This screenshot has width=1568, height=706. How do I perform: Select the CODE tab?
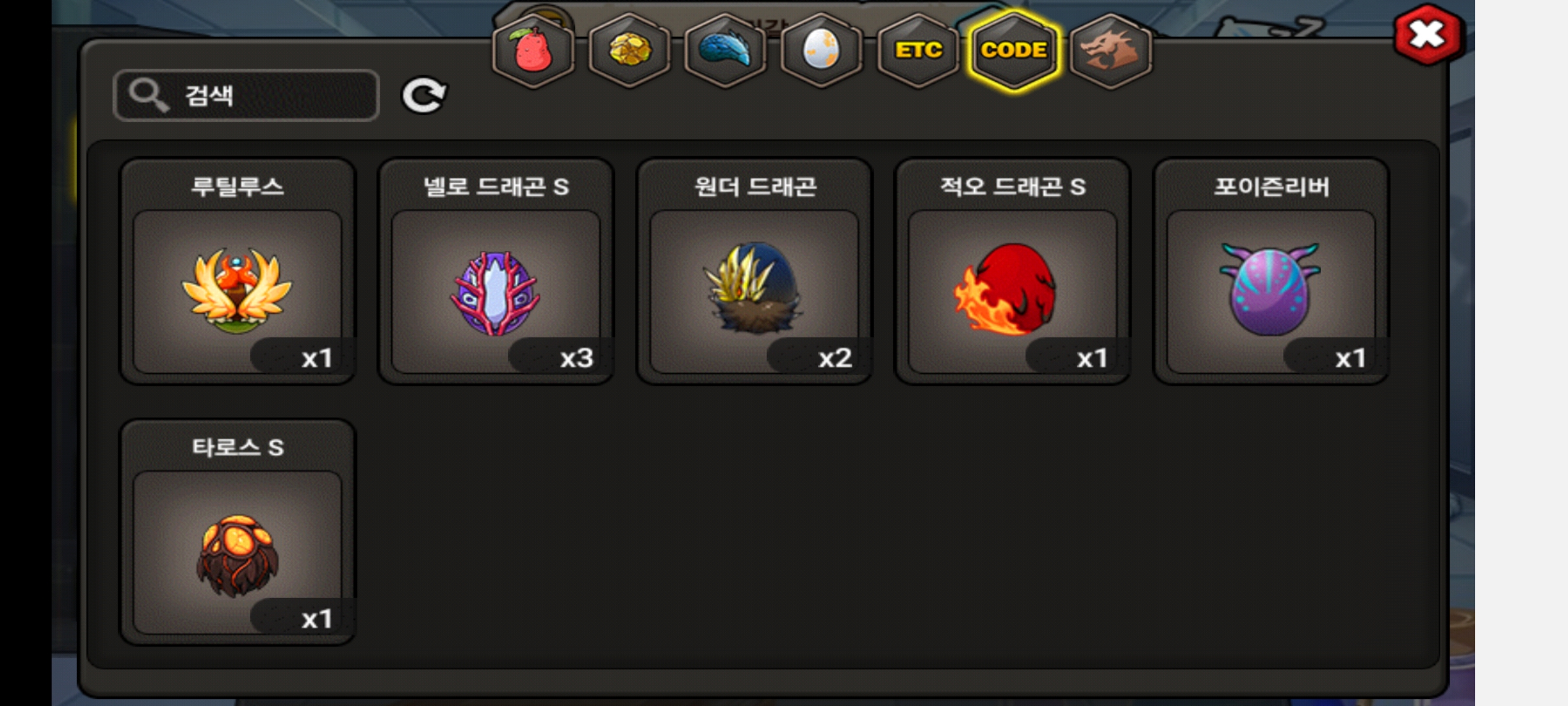1014,50
